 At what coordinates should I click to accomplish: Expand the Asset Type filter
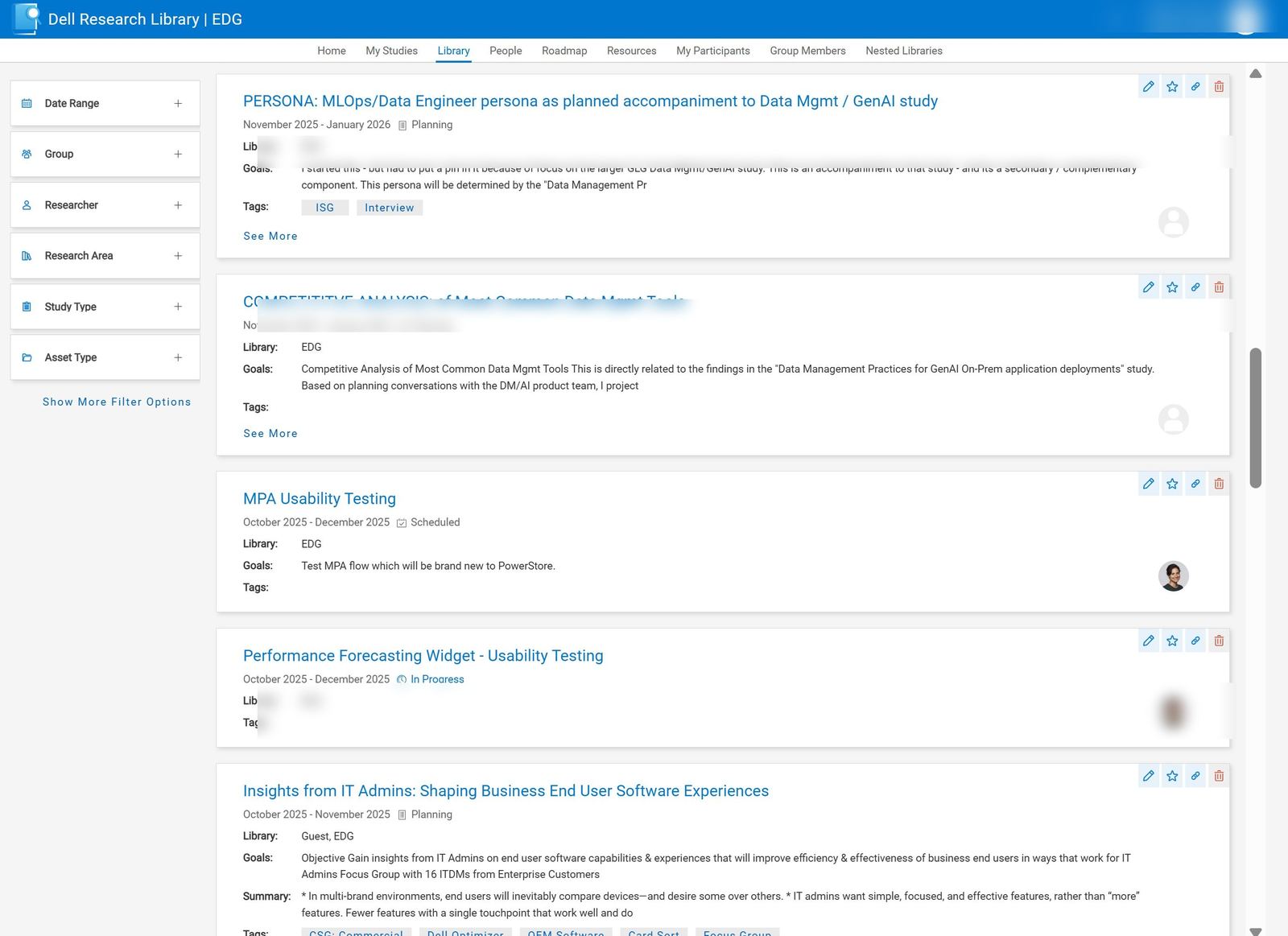tap(178, 357)
